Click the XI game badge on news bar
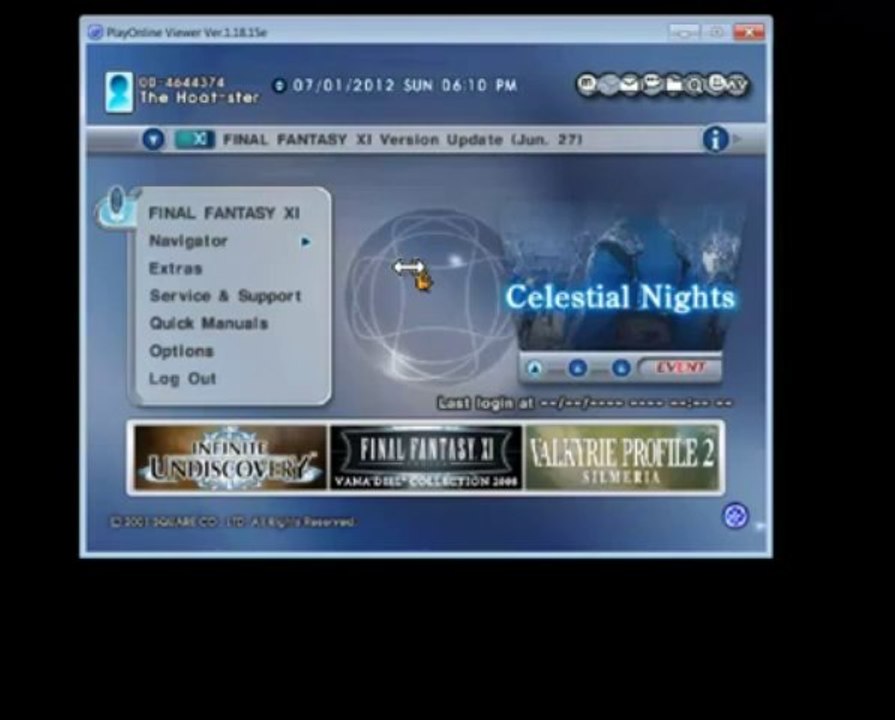Image resolution: width=895 pixels, height=720 pixels. (x=195, y=139)
